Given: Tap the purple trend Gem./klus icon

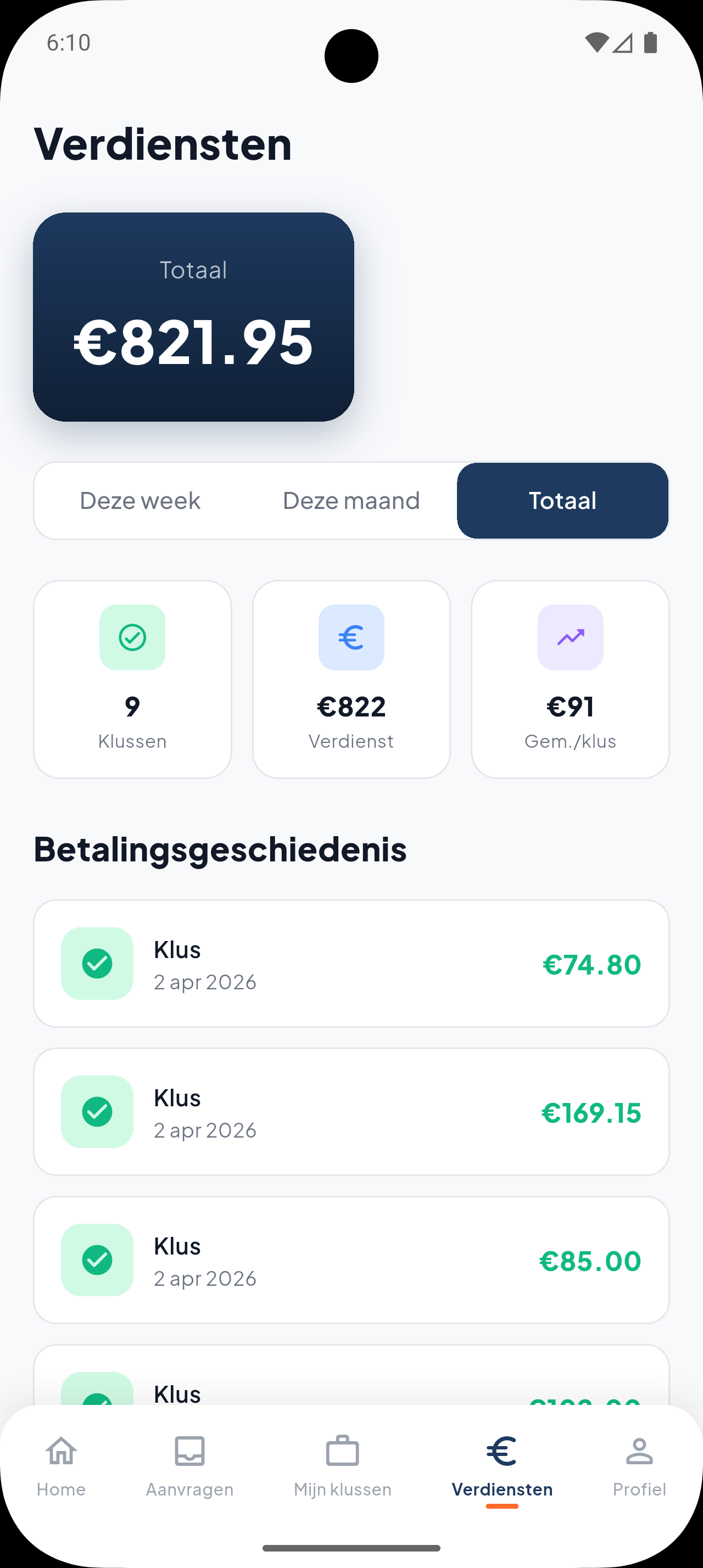Looking at the screenshot, I should (x=570, y=637).
